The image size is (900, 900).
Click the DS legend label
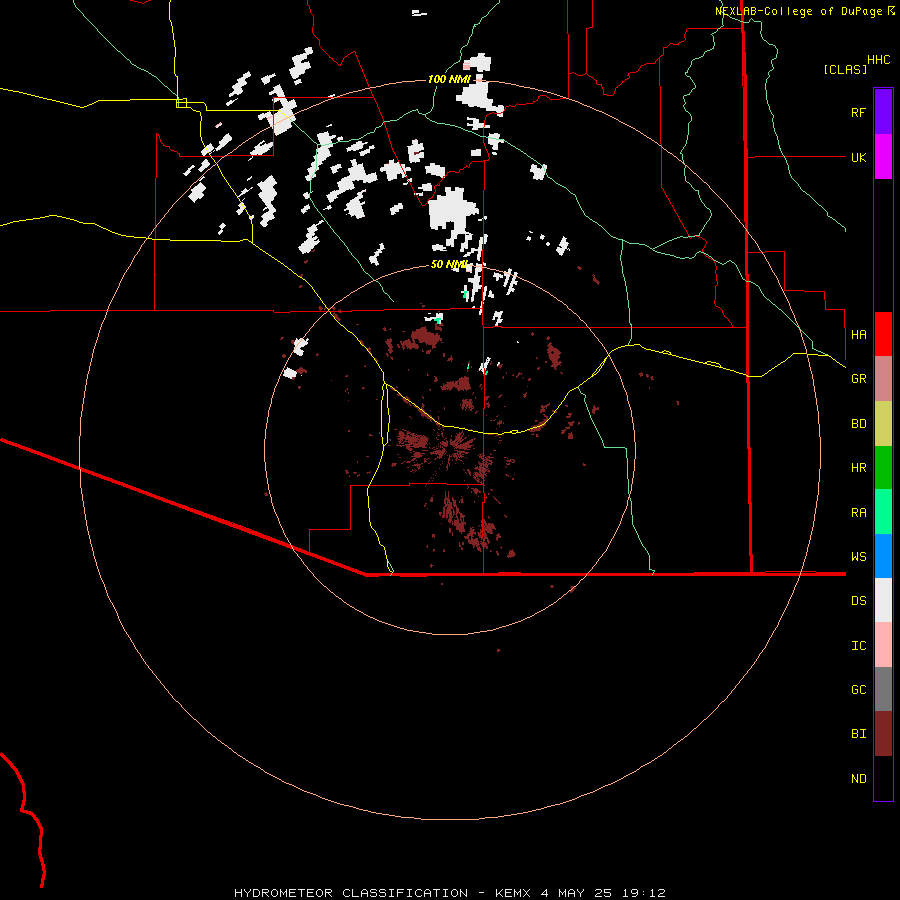[x=858, y=601]
